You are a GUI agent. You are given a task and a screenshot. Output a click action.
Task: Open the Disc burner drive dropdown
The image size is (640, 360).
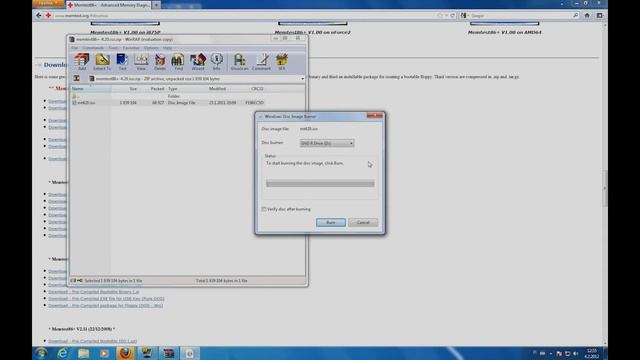pos(327,143)
